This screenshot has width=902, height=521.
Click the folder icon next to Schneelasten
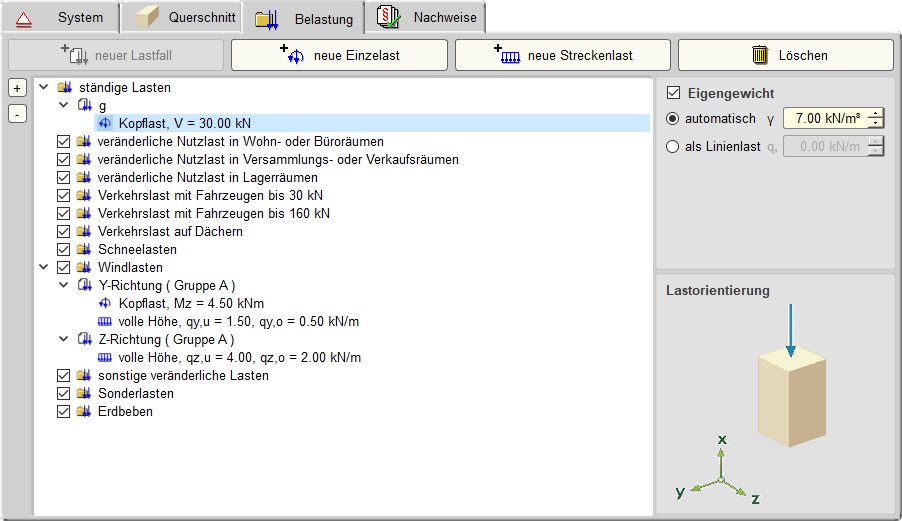pyautogui.click(x=85, y=249)
